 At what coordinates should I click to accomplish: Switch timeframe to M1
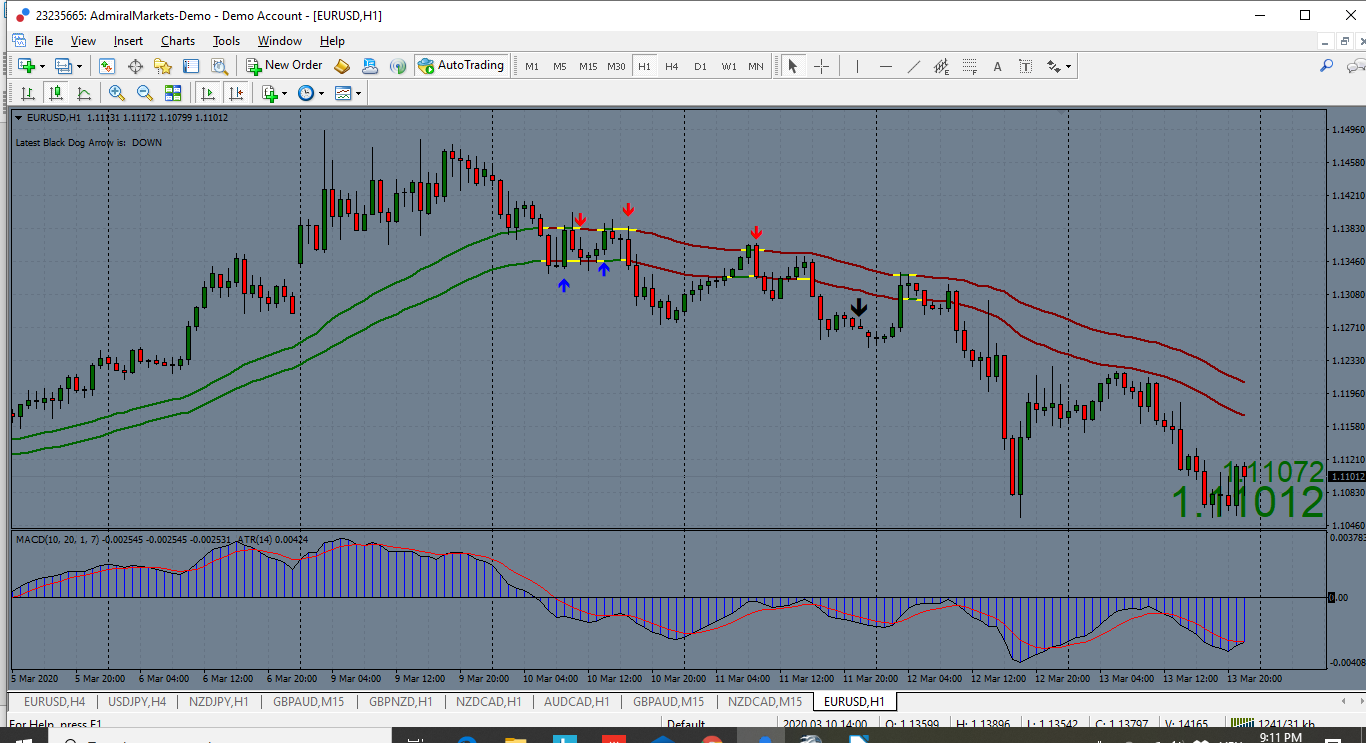[532, 66]
